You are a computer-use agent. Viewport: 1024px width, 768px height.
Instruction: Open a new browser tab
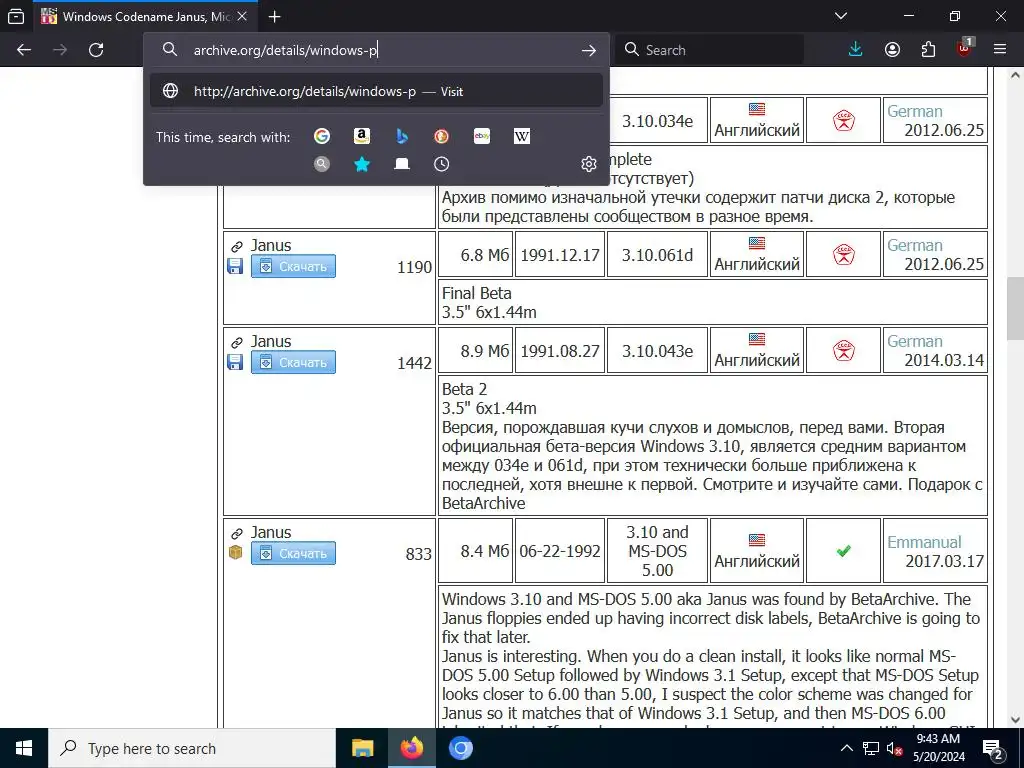coord(275,16)
